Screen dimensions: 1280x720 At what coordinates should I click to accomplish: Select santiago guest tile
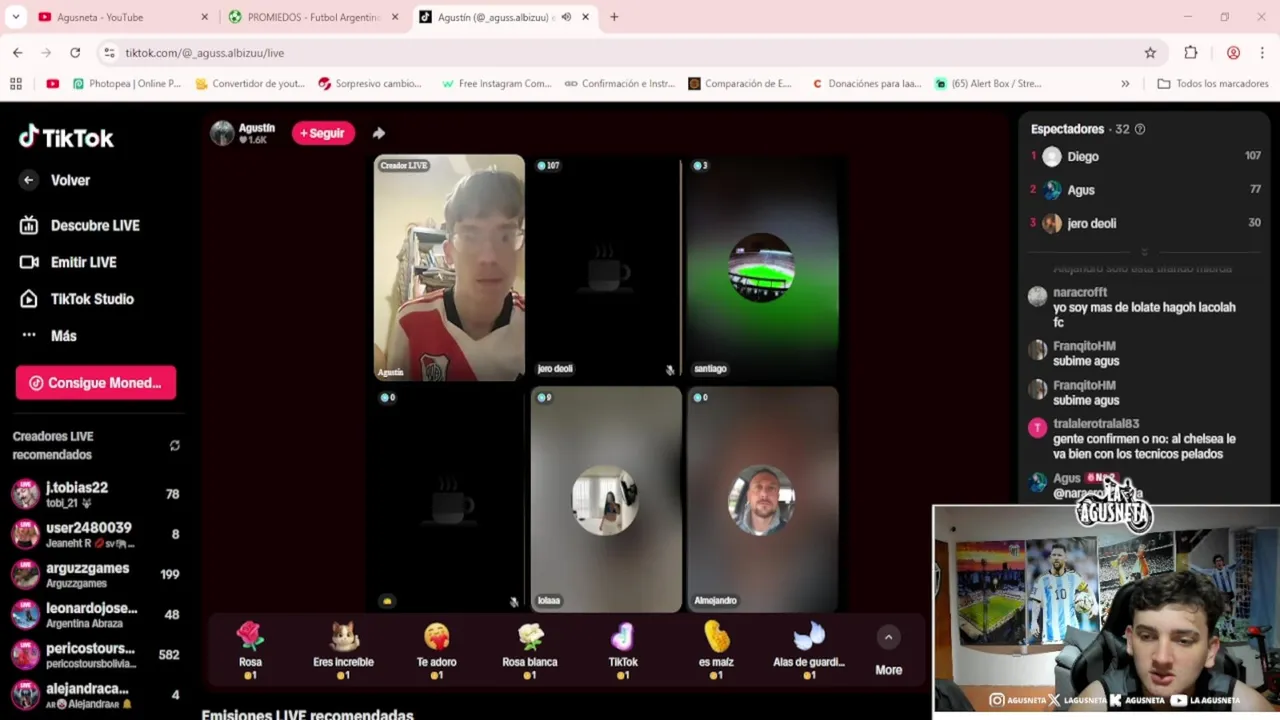pos(762,267)
